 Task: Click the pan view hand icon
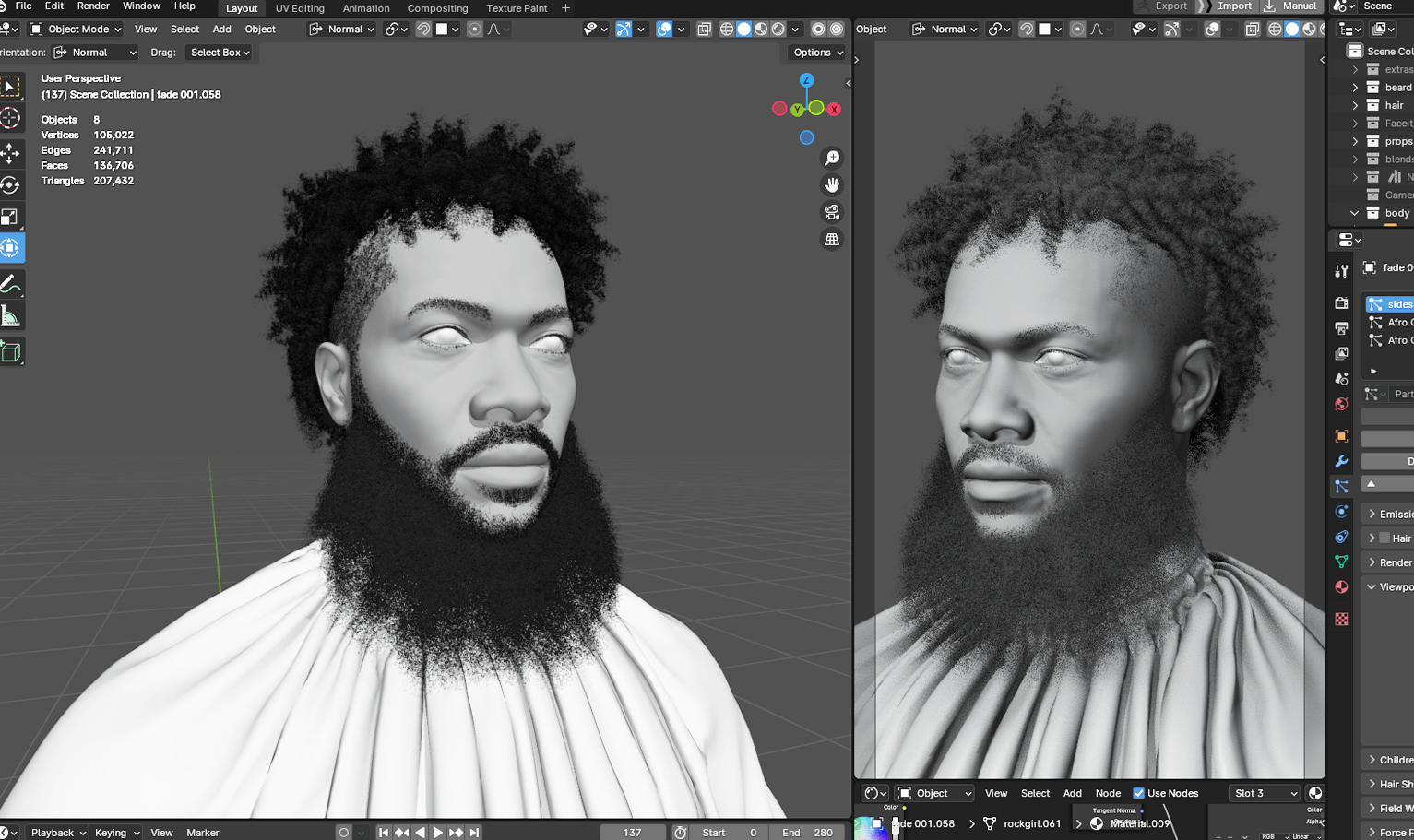(832, 185)
